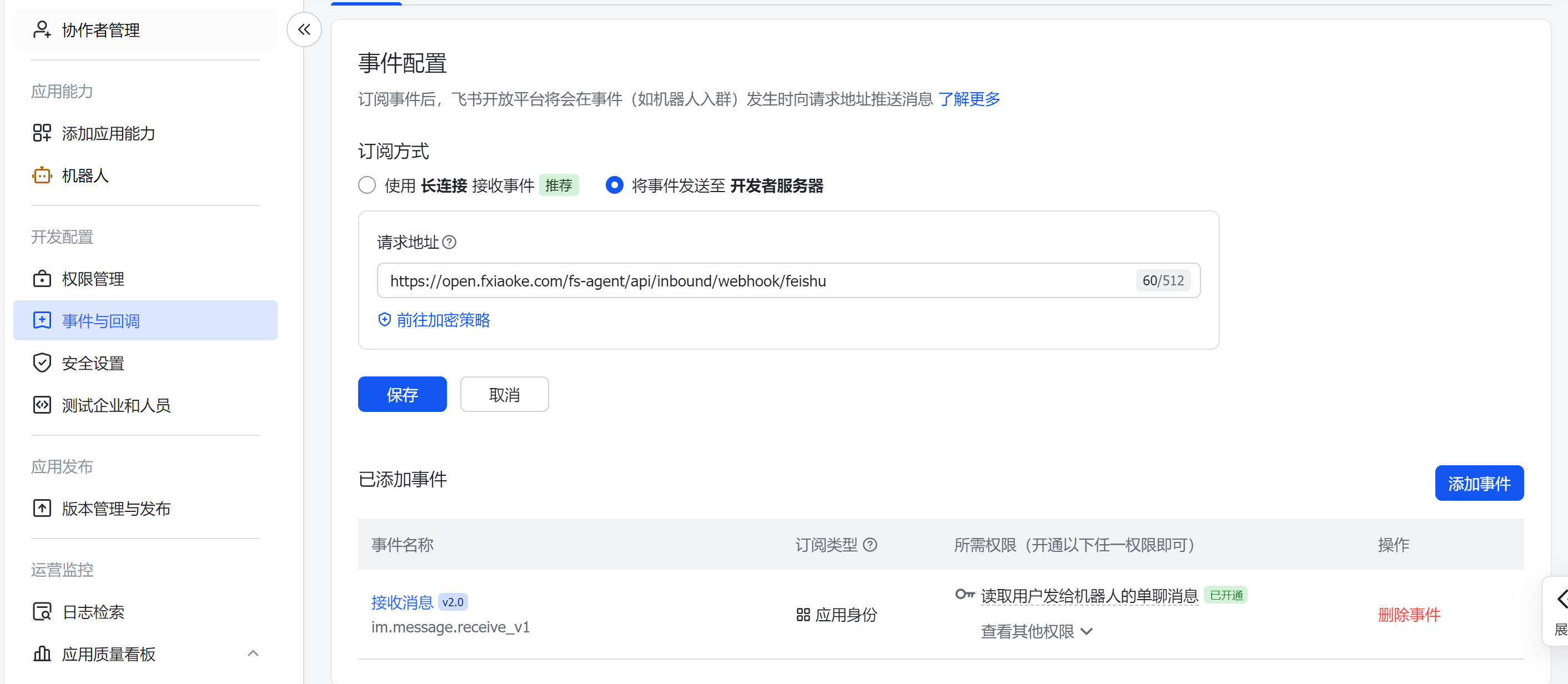Open the 前往加密策略 link
1568x684 pixels.
(443, 320)
